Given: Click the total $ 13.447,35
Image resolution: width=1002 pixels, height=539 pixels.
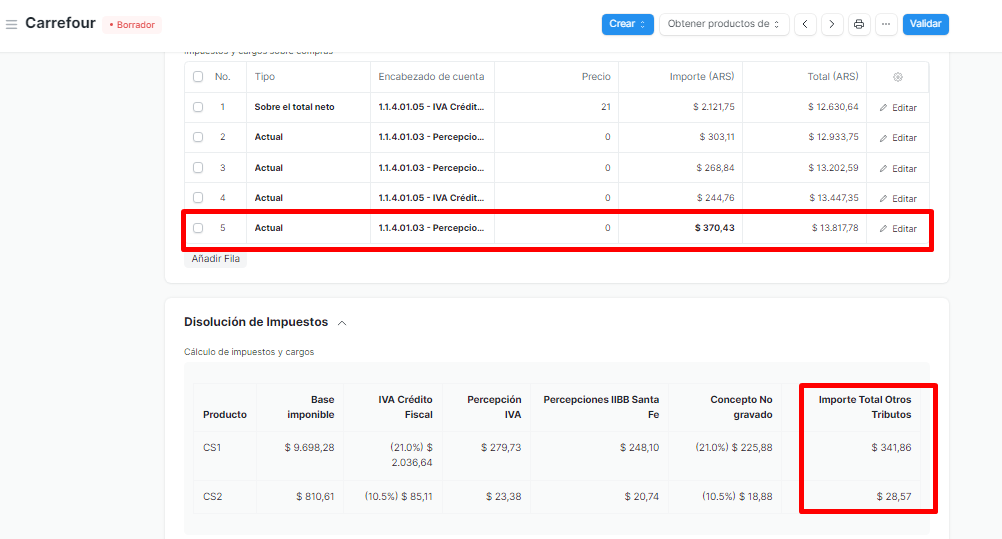Looking at the screenshot, I should (833, 198).
